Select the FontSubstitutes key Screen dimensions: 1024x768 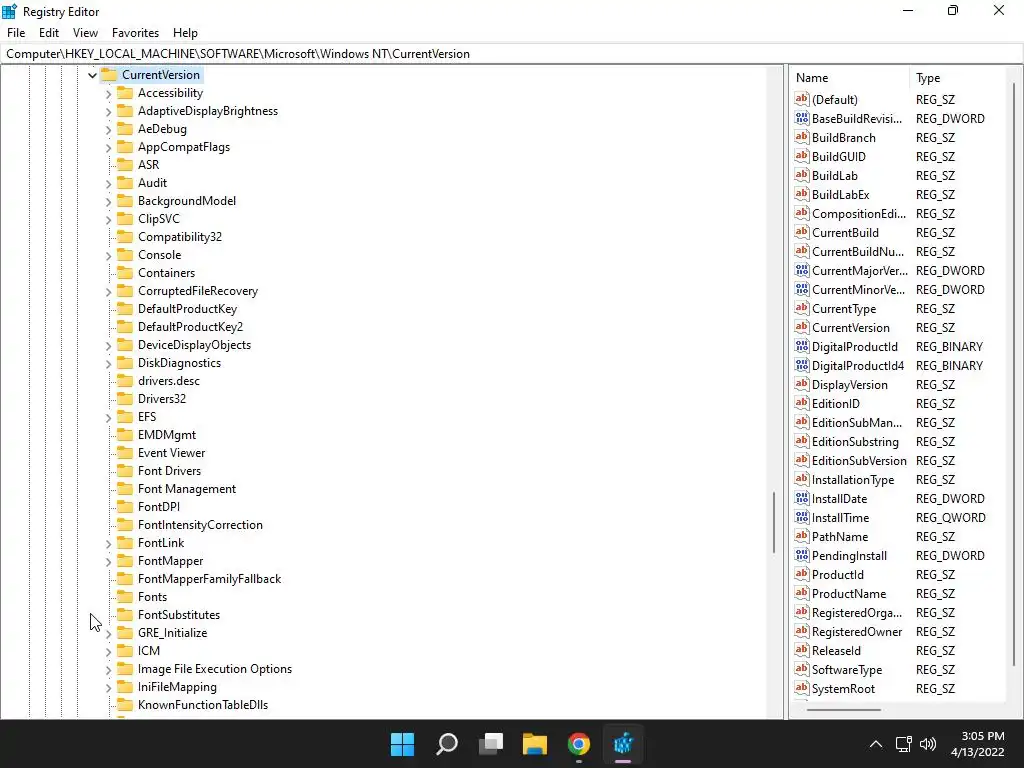pos(178,615)
